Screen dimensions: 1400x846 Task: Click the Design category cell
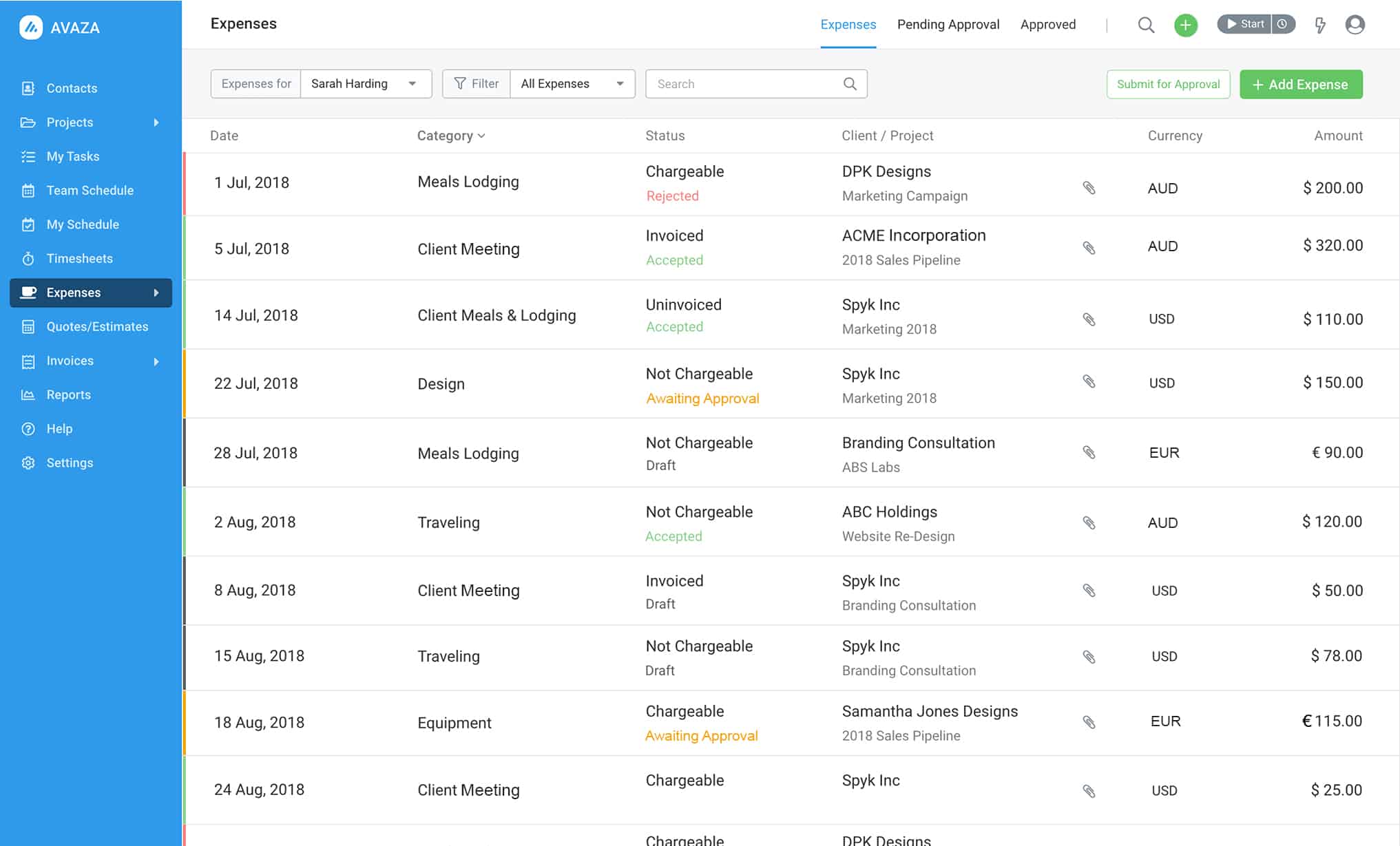[x=441, y=384]
